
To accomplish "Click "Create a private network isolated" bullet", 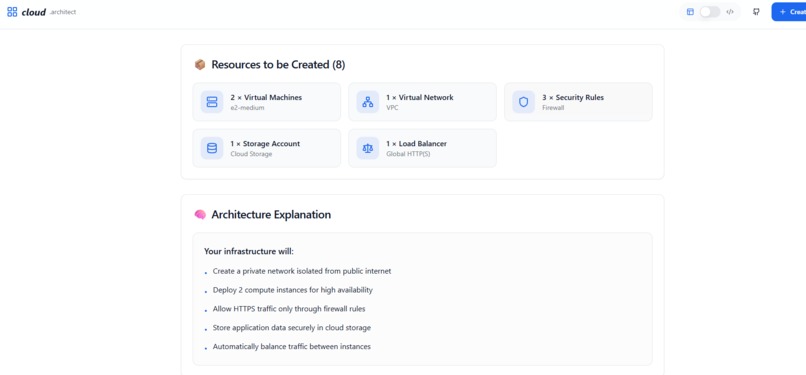I will tap(302, 271).
